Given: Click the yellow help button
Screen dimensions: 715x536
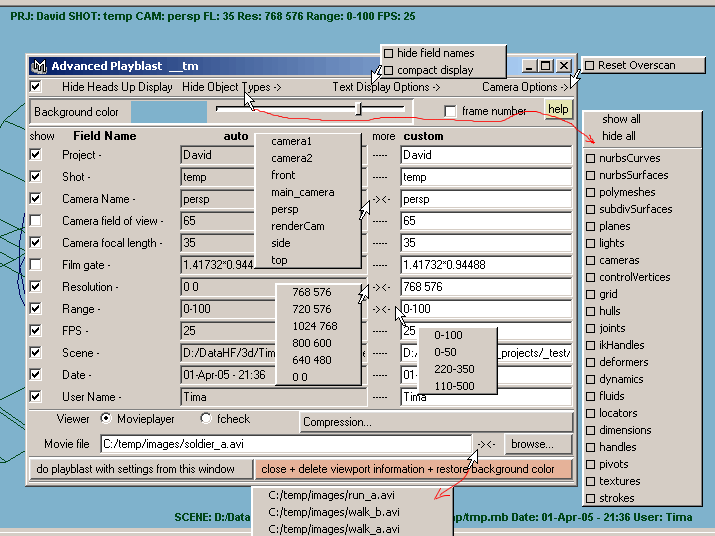Looking at the screenshot, I should pyautogui.click(x=558, y=109).
